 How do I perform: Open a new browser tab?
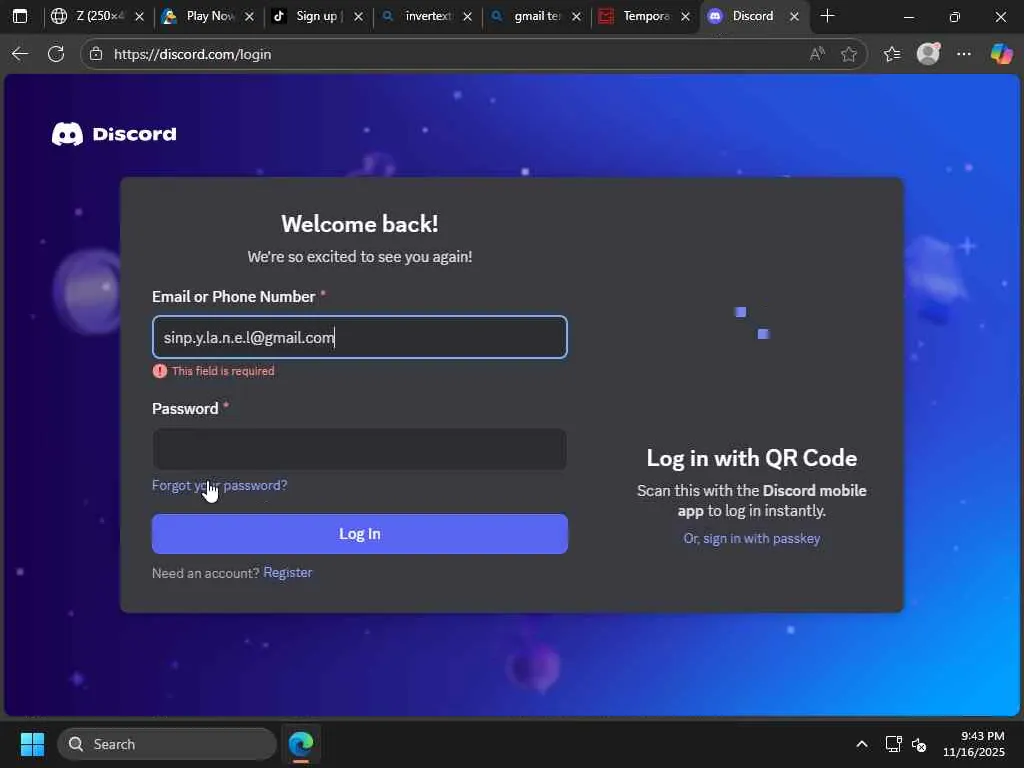(x=827, y=16)
